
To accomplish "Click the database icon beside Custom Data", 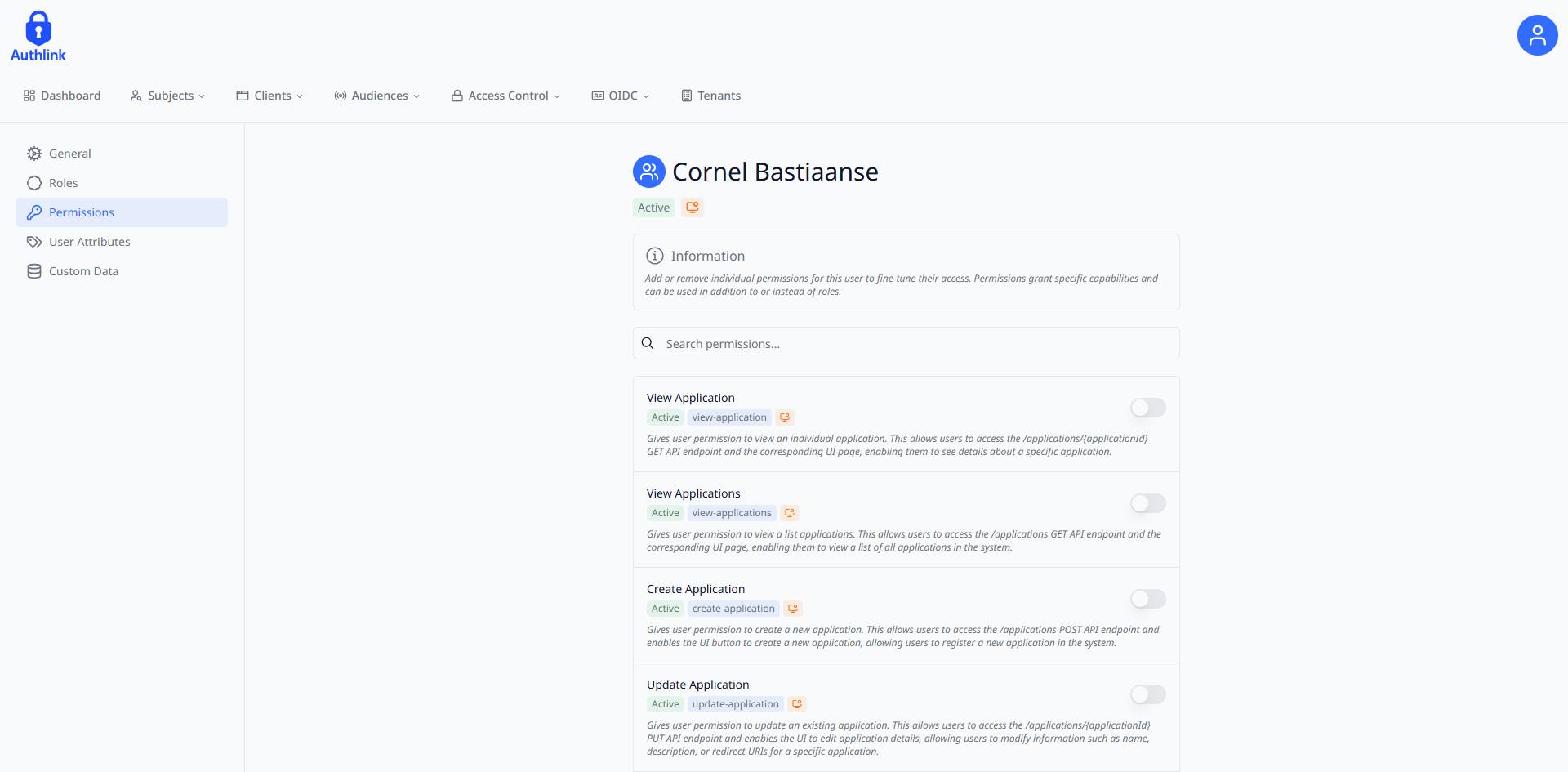I will 33,270.
